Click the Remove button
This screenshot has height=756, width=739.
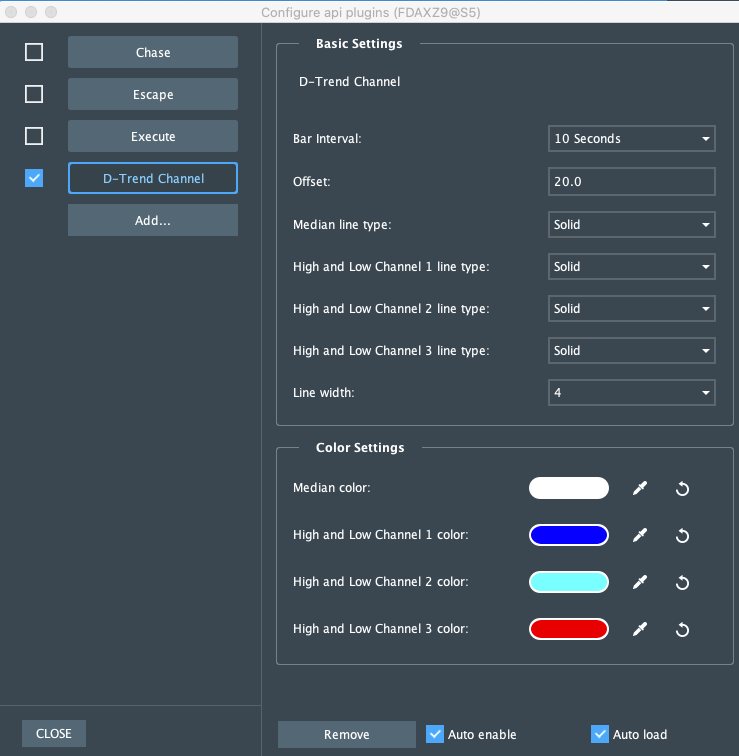pyautogui.click(x=346, y=735)
